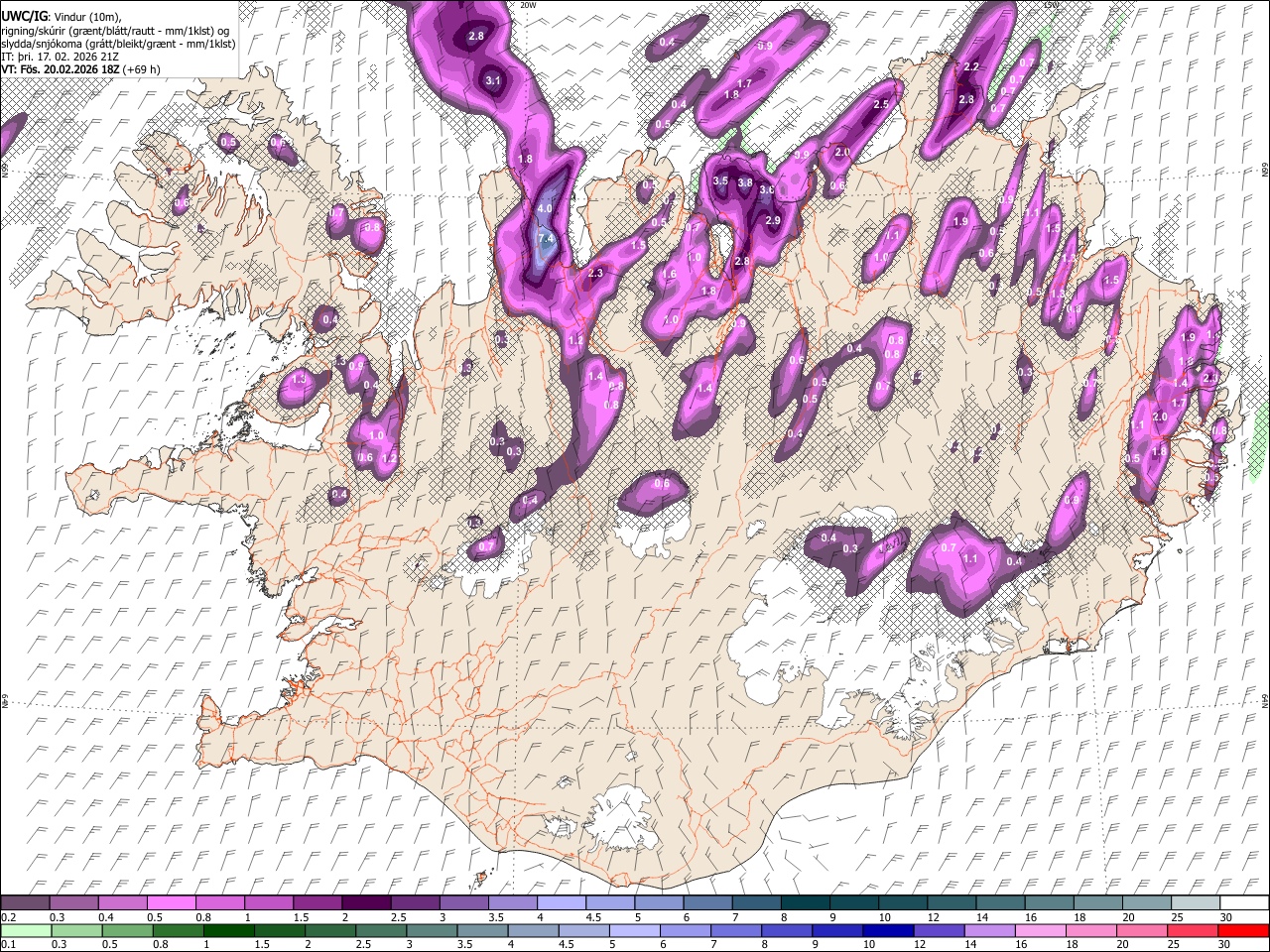This screenshot has width=1270, height=952.
Task: Click the 'slydda/snjókoma' description line
Action: 118,44
